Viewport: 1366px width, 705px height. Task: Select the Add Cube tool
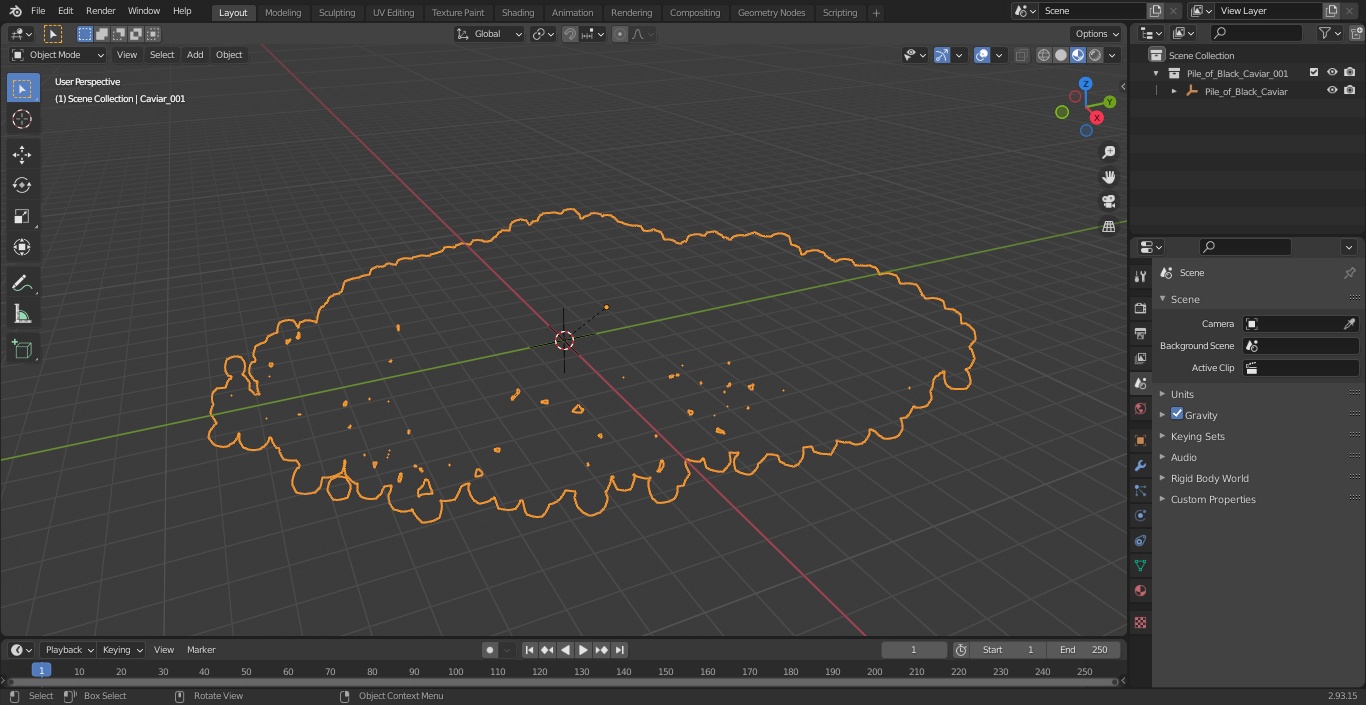(22, 349)
